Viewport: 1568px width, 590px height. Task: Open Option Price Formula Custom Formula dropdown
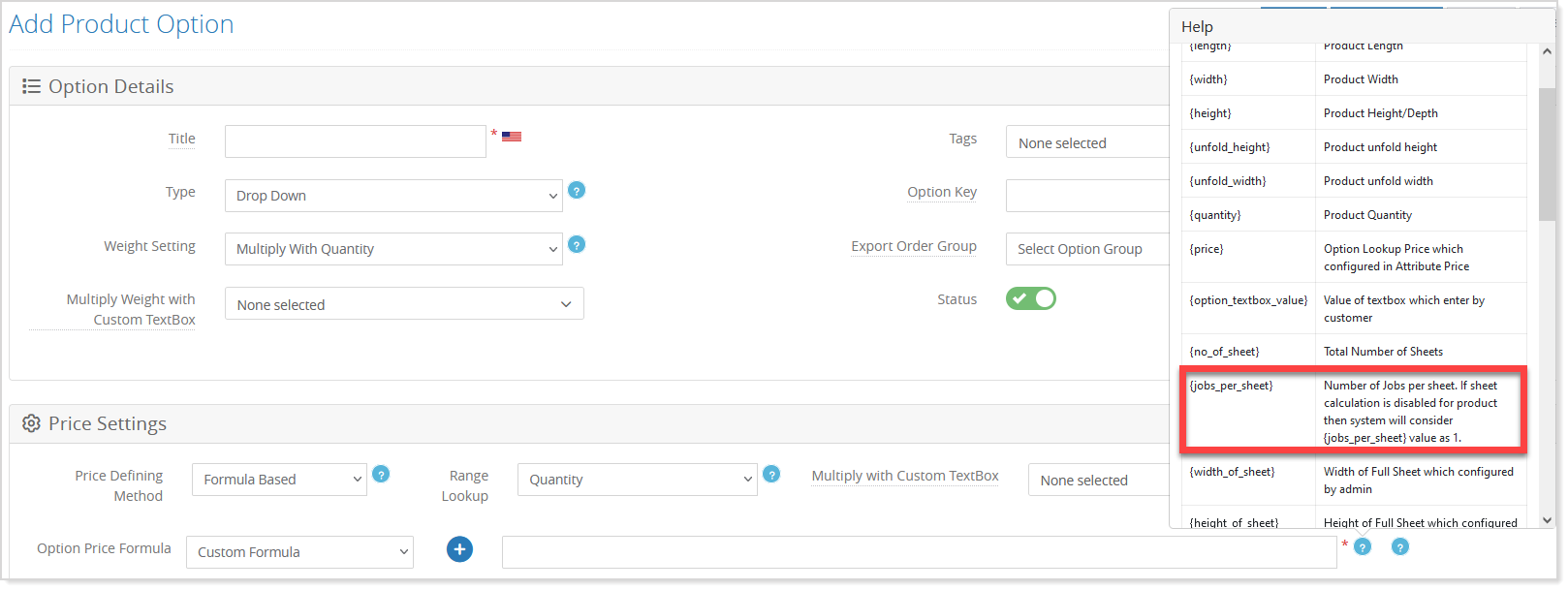click(299, 552)
